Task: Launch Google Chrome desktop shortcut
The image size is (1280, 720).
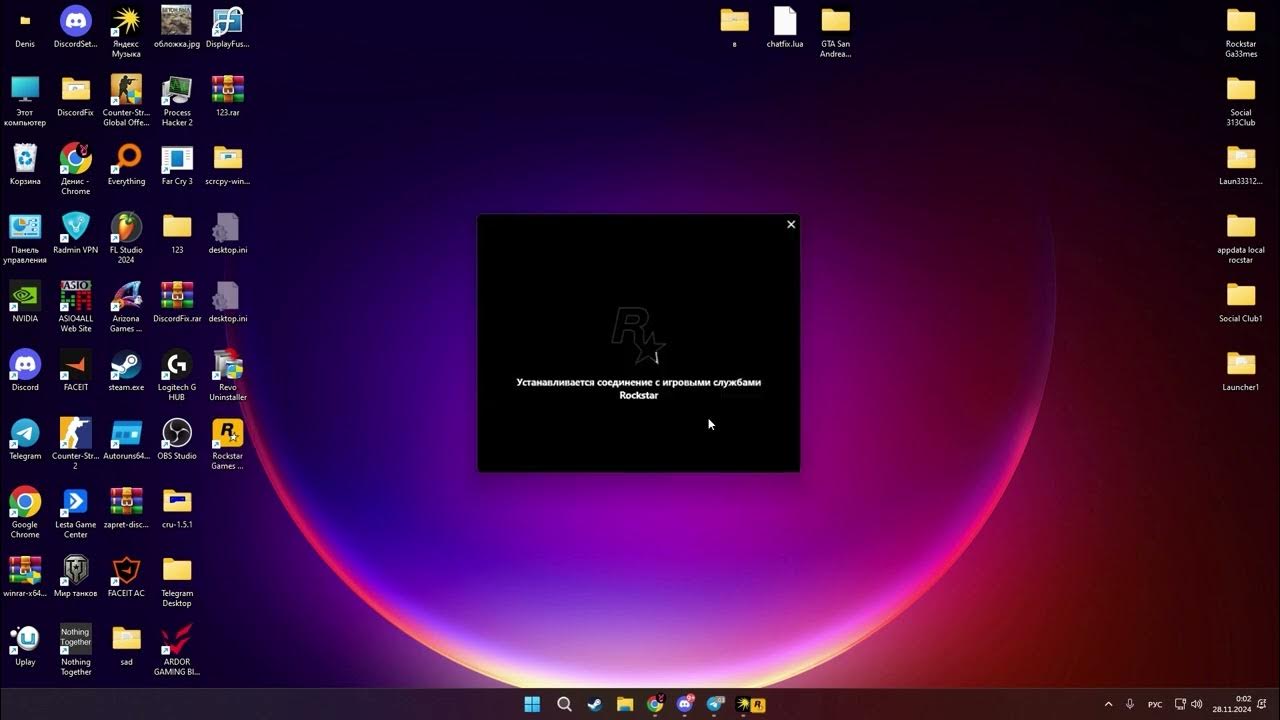Action: tap(25, 512)
